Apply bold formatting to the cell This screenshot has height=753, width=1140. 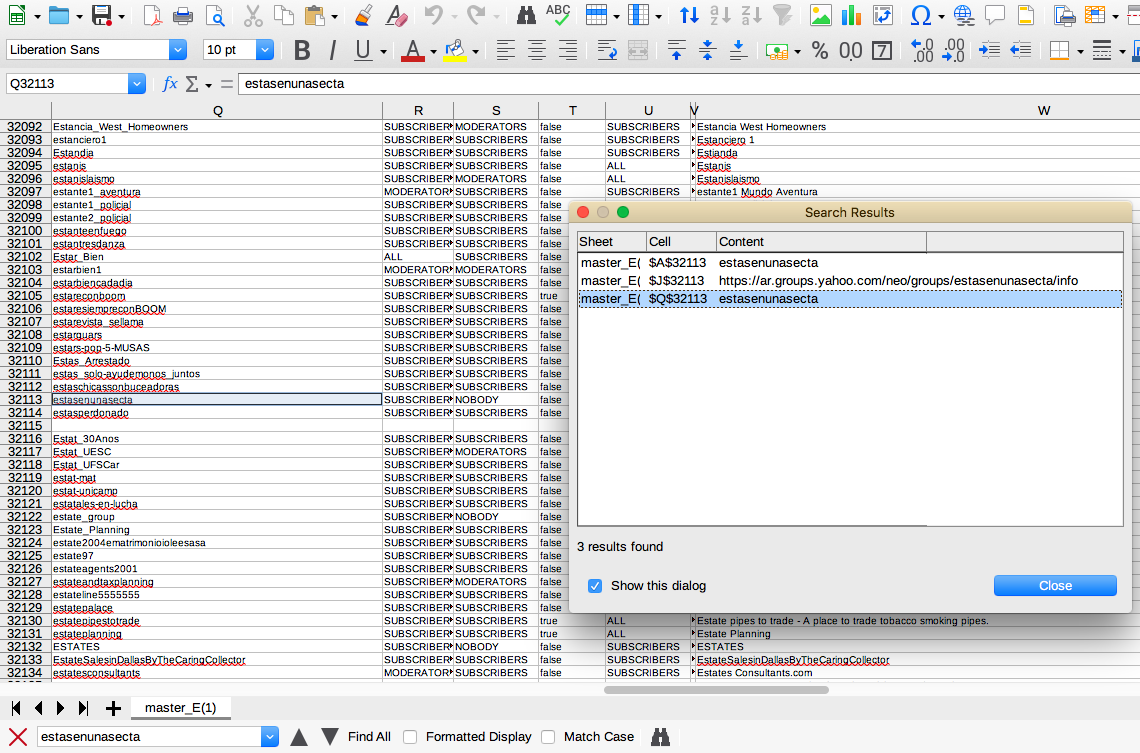point(302,50)
